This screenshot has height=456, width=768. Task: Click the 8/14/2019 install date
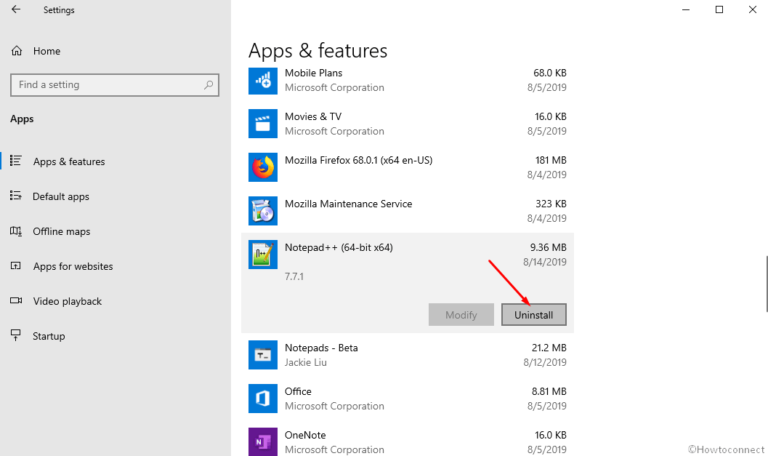pos(545,262)
